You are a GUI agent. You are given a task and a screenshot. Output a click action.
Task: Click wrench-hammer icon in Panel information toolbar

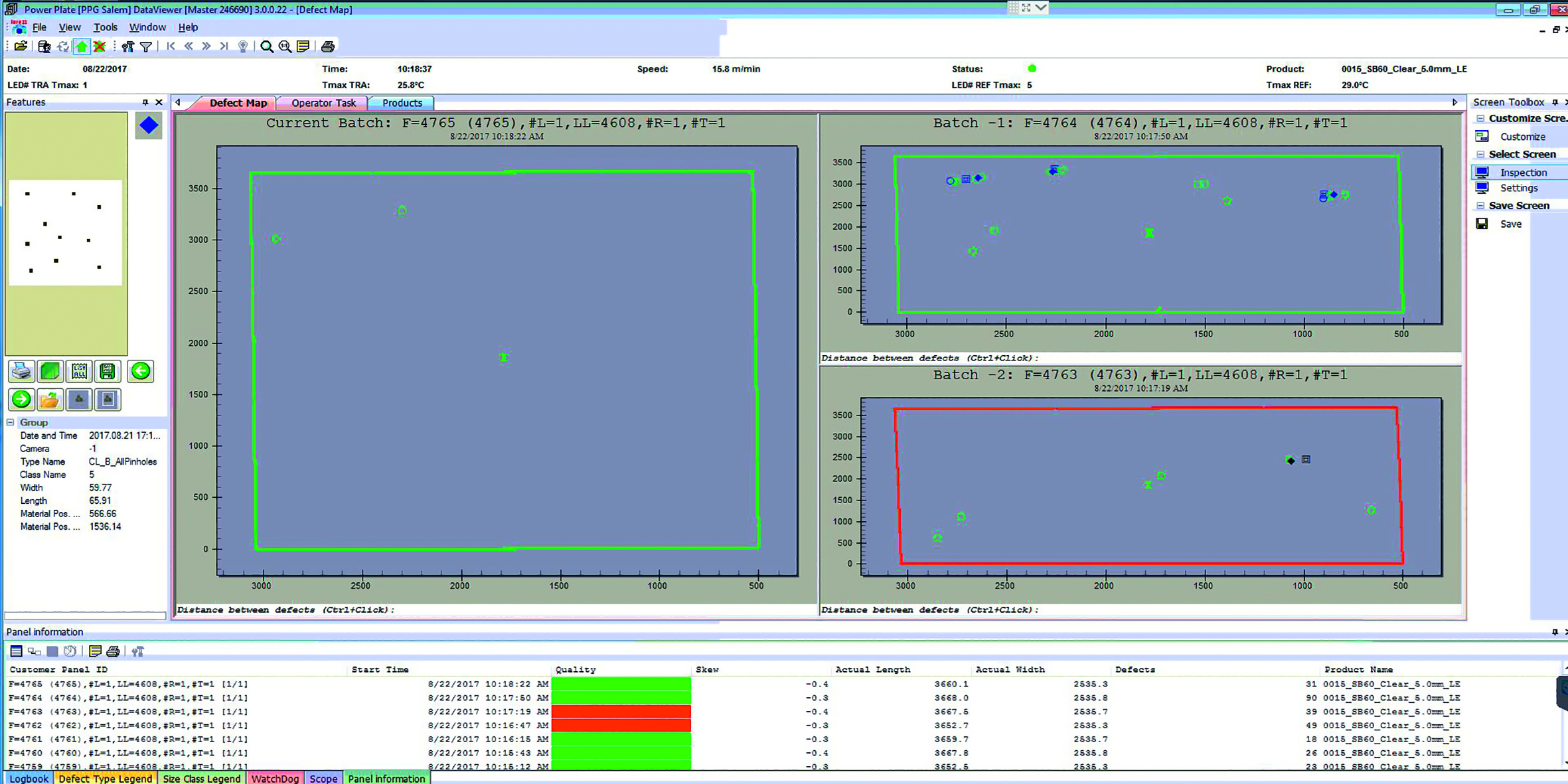click(x=138, y=651)
